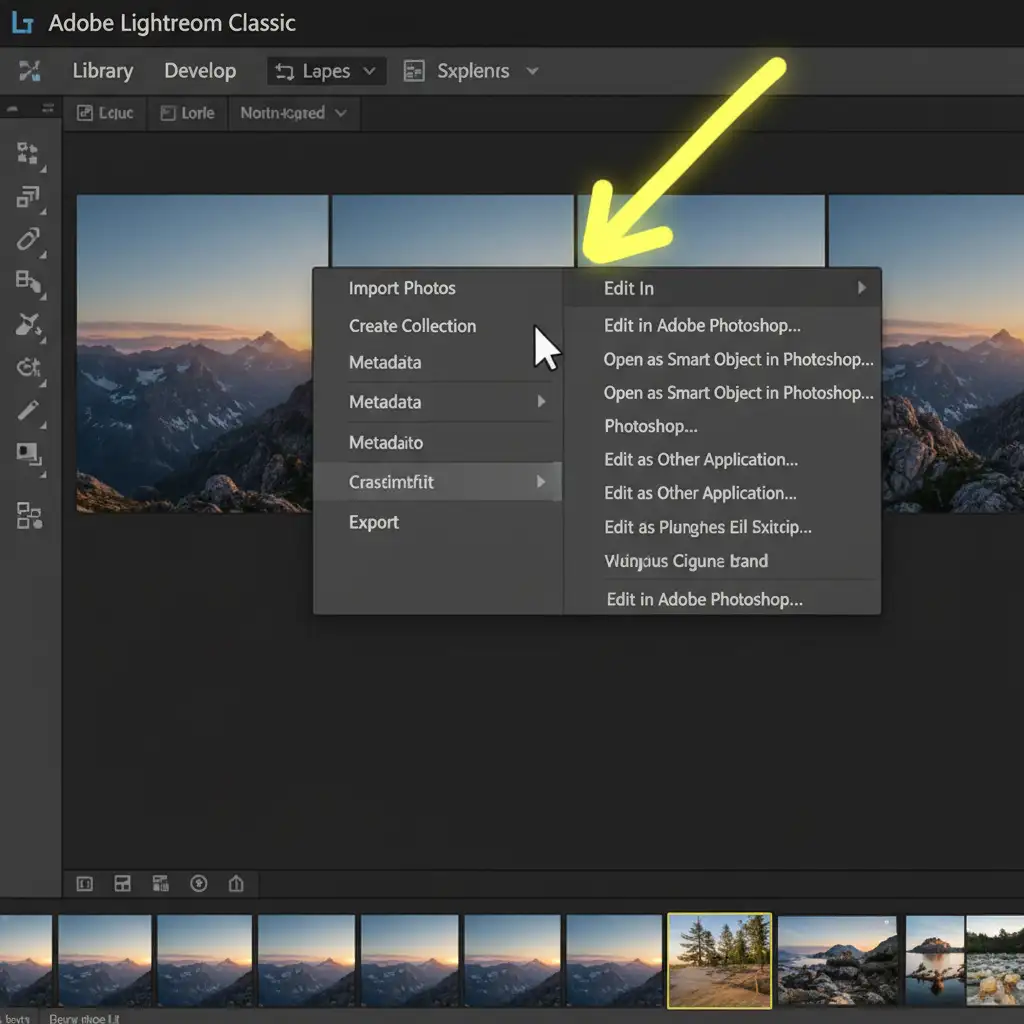Choose Export from the context menu
1024x1024 pixels.
pyautogui.click(x=374, y=522)
